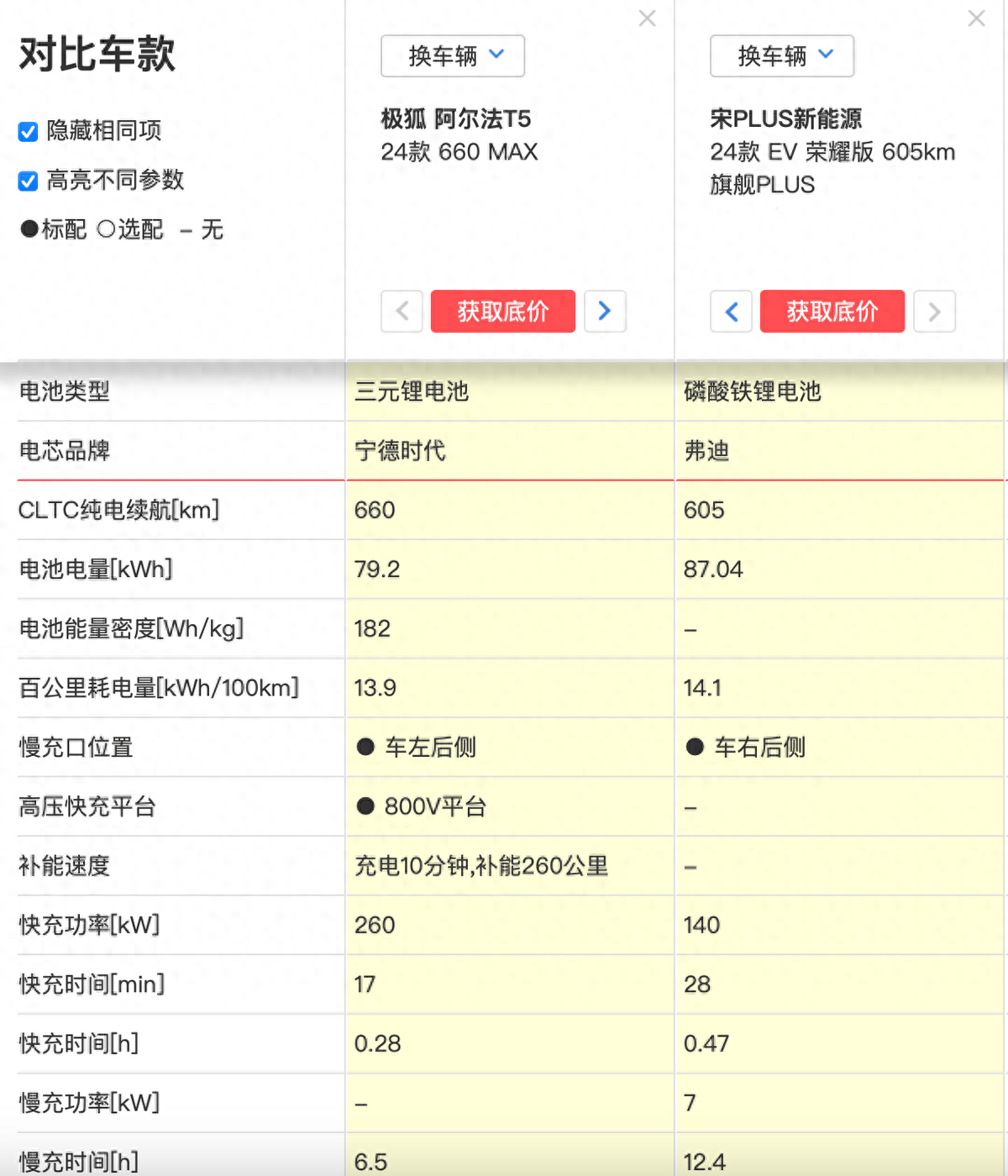Select the 对比车款 header title
Image resolution: width=1008 pixels, height=1176 pixels.
(95, 52)
